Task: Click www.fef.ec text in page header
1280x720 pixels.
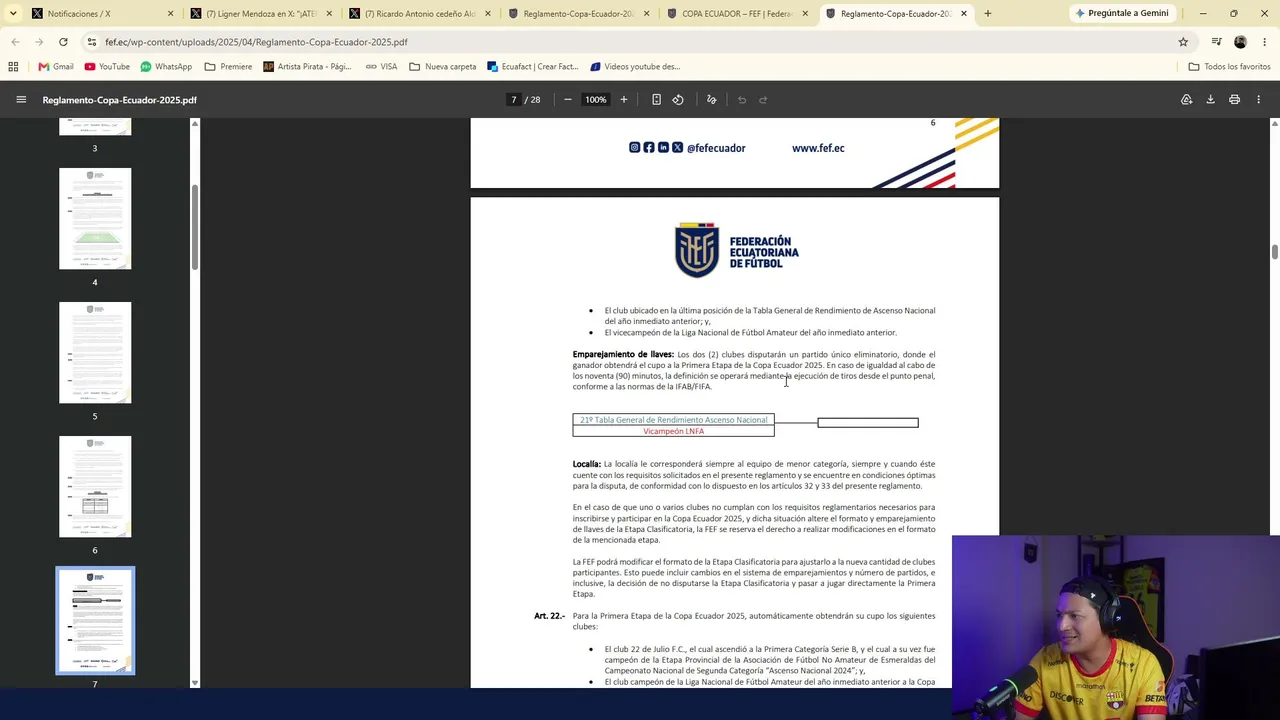Action: point(818,148)
